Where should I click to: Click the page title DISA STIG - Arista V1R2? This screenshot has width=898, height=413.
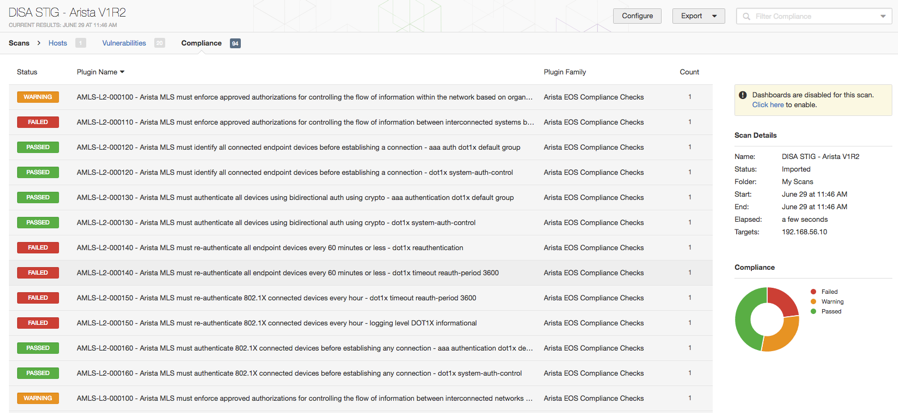[68, 13]
